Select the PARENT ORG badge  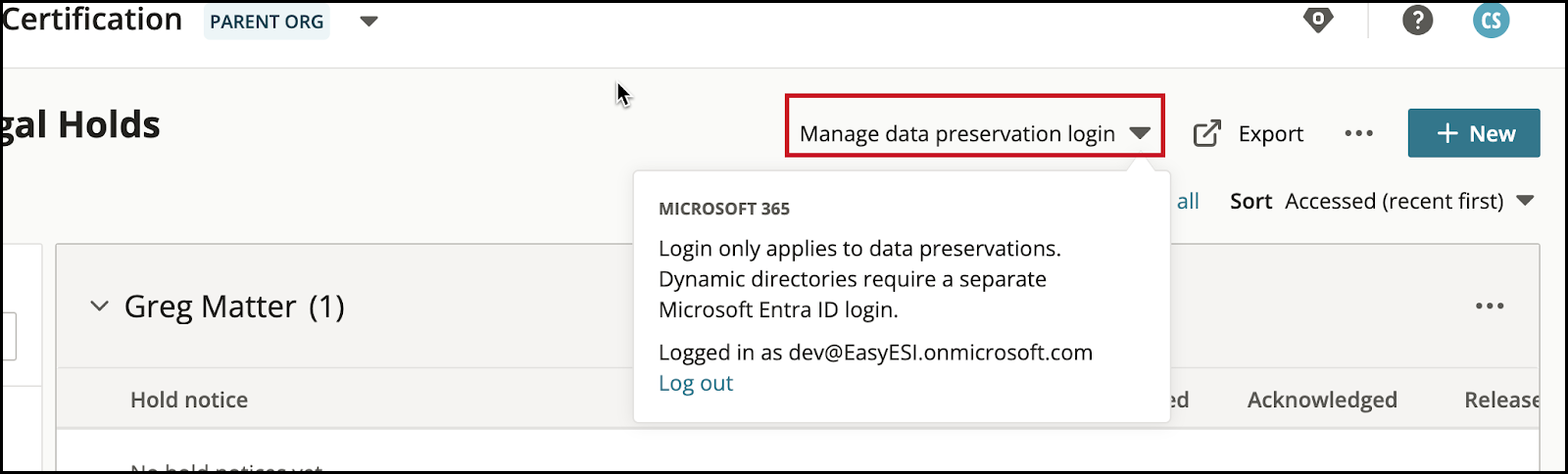pos(267,22)
